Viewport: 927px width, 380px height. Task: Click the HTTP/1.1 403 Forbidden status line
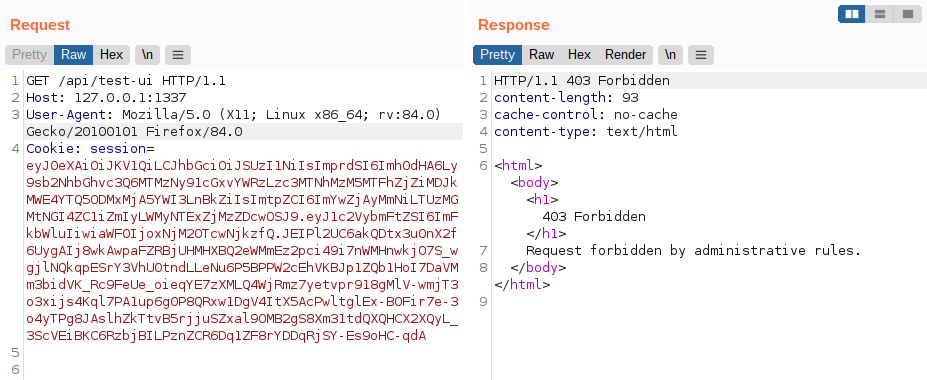582,80
